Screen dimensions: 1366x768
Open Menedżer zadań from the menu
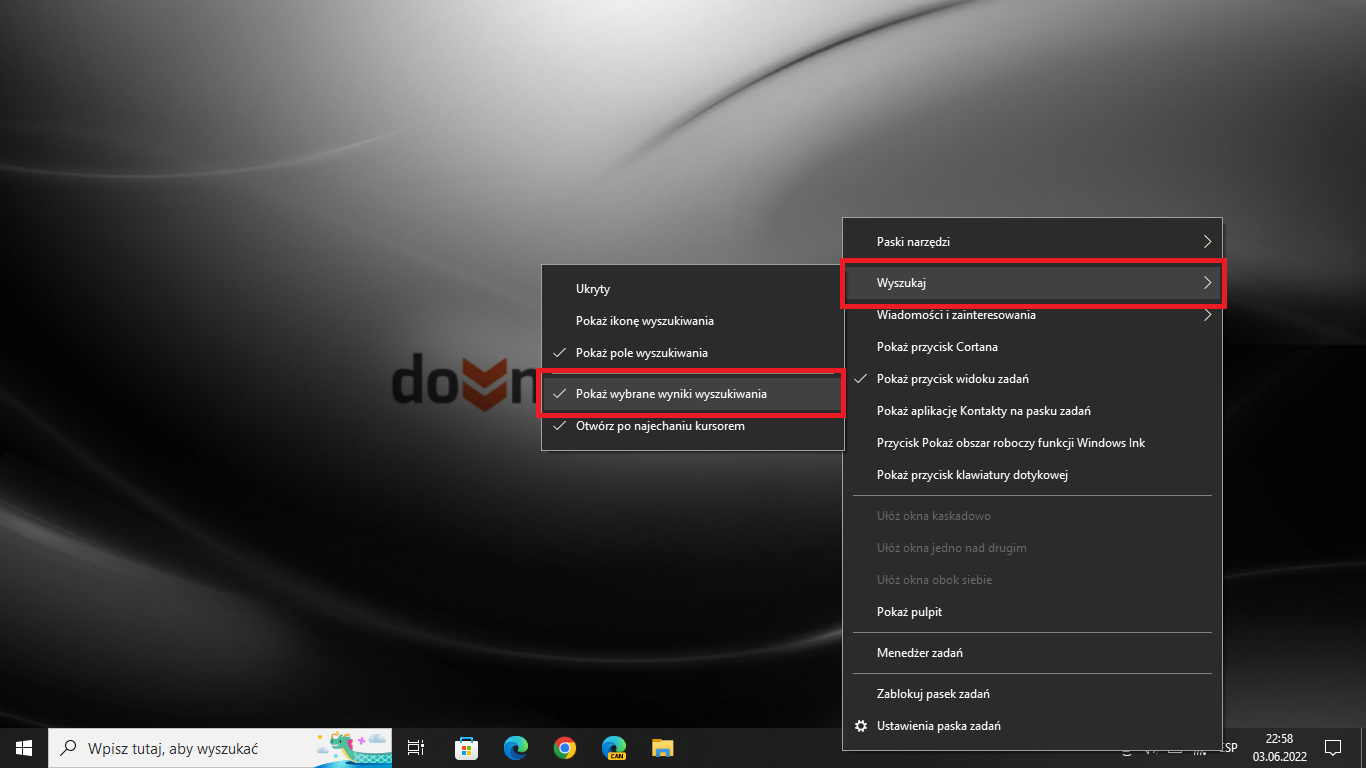(x=1032, y=653)
